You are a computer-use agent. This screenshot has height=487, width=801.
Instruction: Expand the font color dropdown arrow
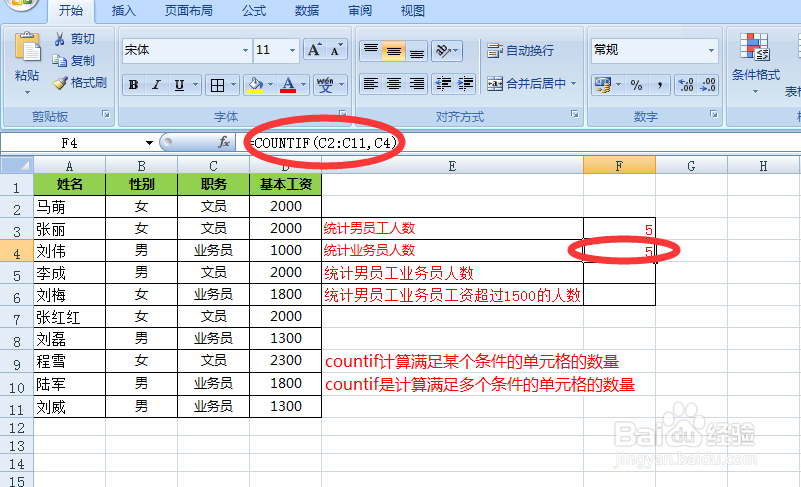click(303, 85)
